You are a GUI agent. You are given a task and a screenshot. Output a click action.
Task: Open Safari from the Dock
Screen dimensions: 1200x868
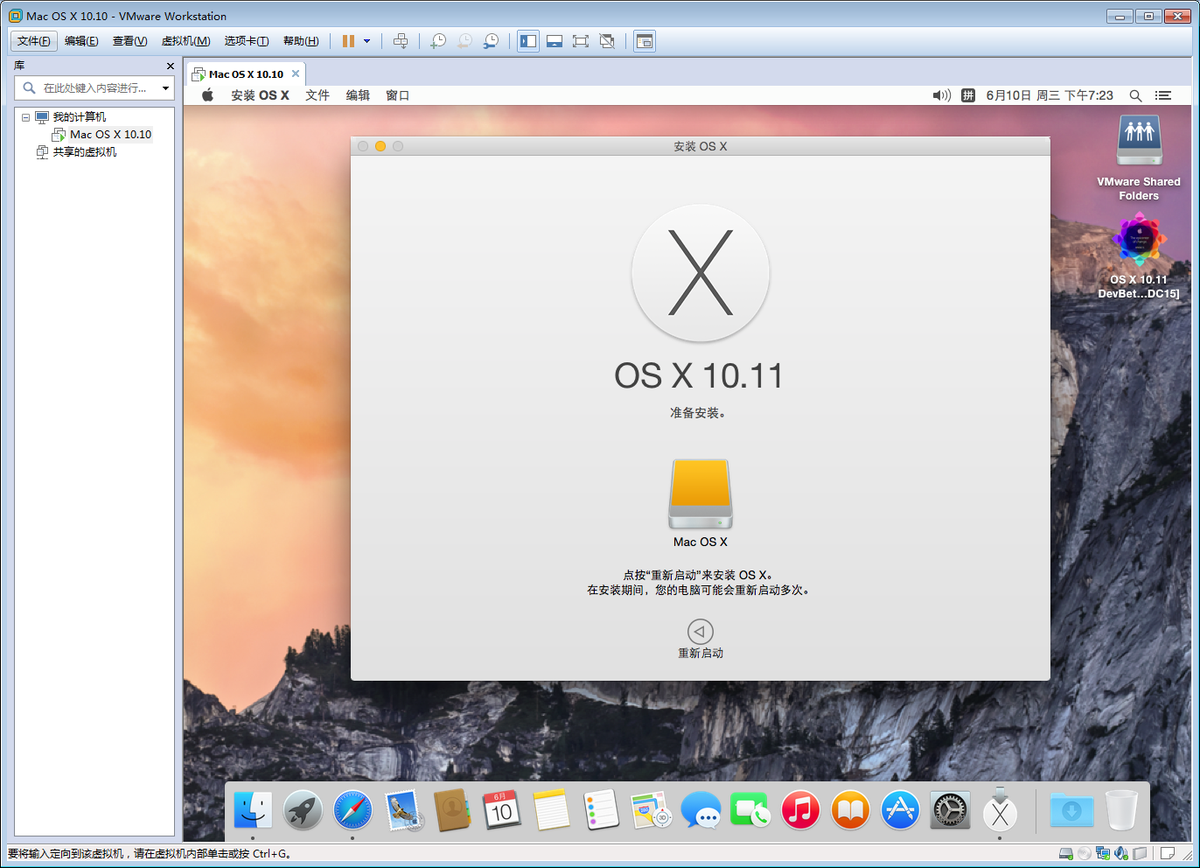click(x=353, y=809)
